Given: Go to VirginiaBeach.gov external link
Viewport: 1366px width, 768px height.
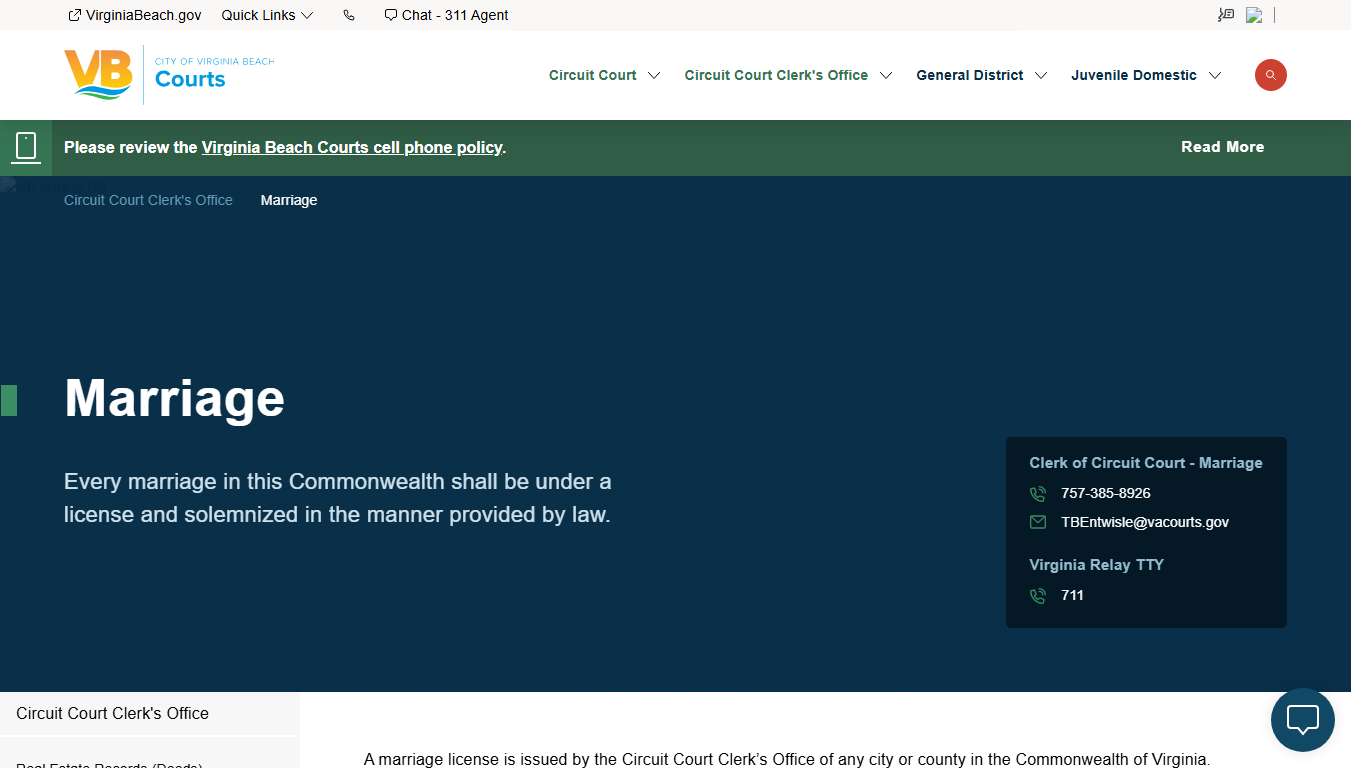Looking at the screenshot, I should (135, 15).
